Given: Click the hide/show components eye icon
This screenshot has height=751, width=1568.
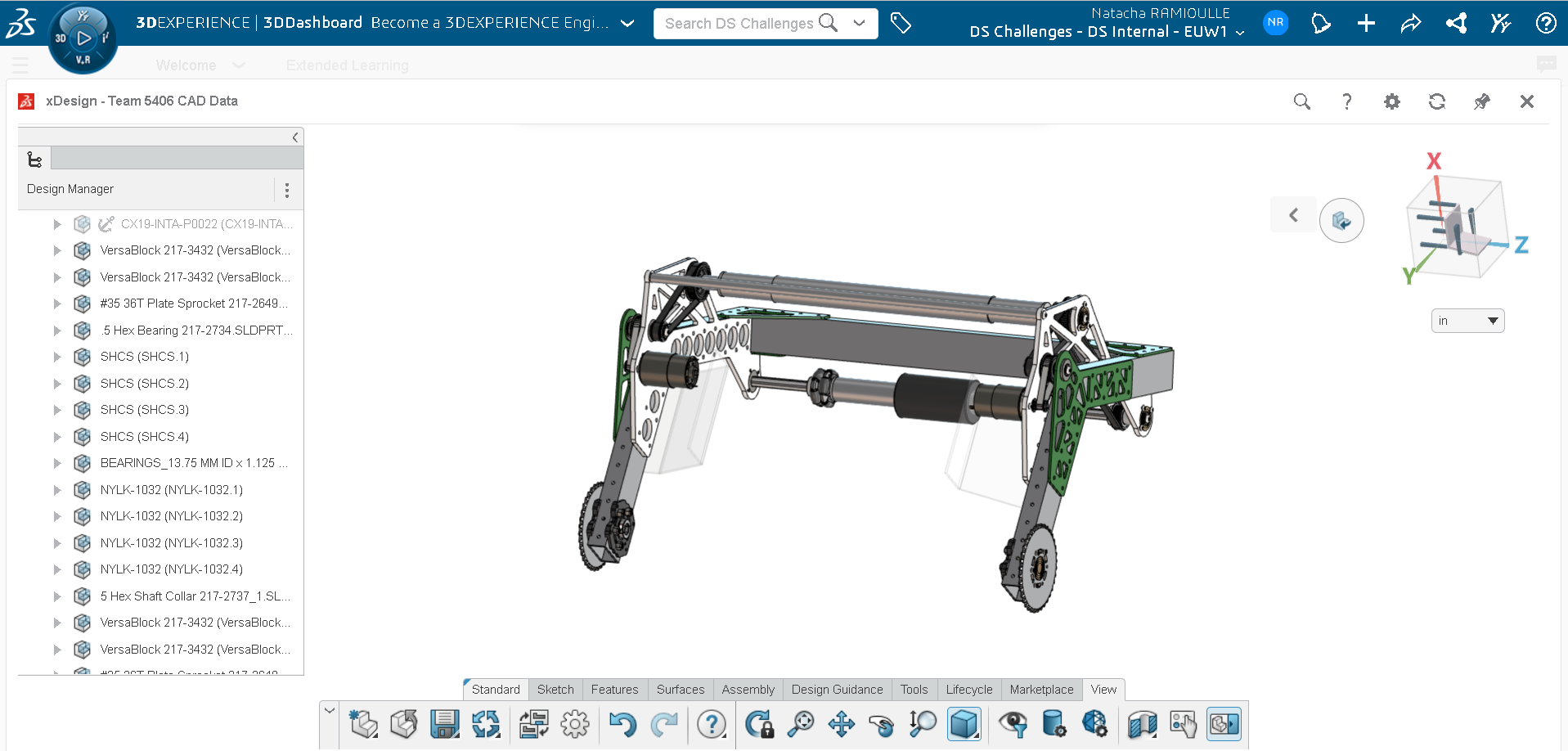Looking at the screenshot, I should click(1014, 724).
